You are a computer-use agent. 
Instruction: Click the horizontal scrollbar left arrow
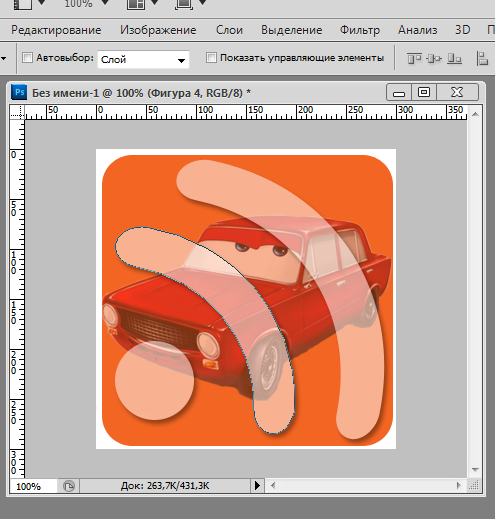tap(273, 486)
